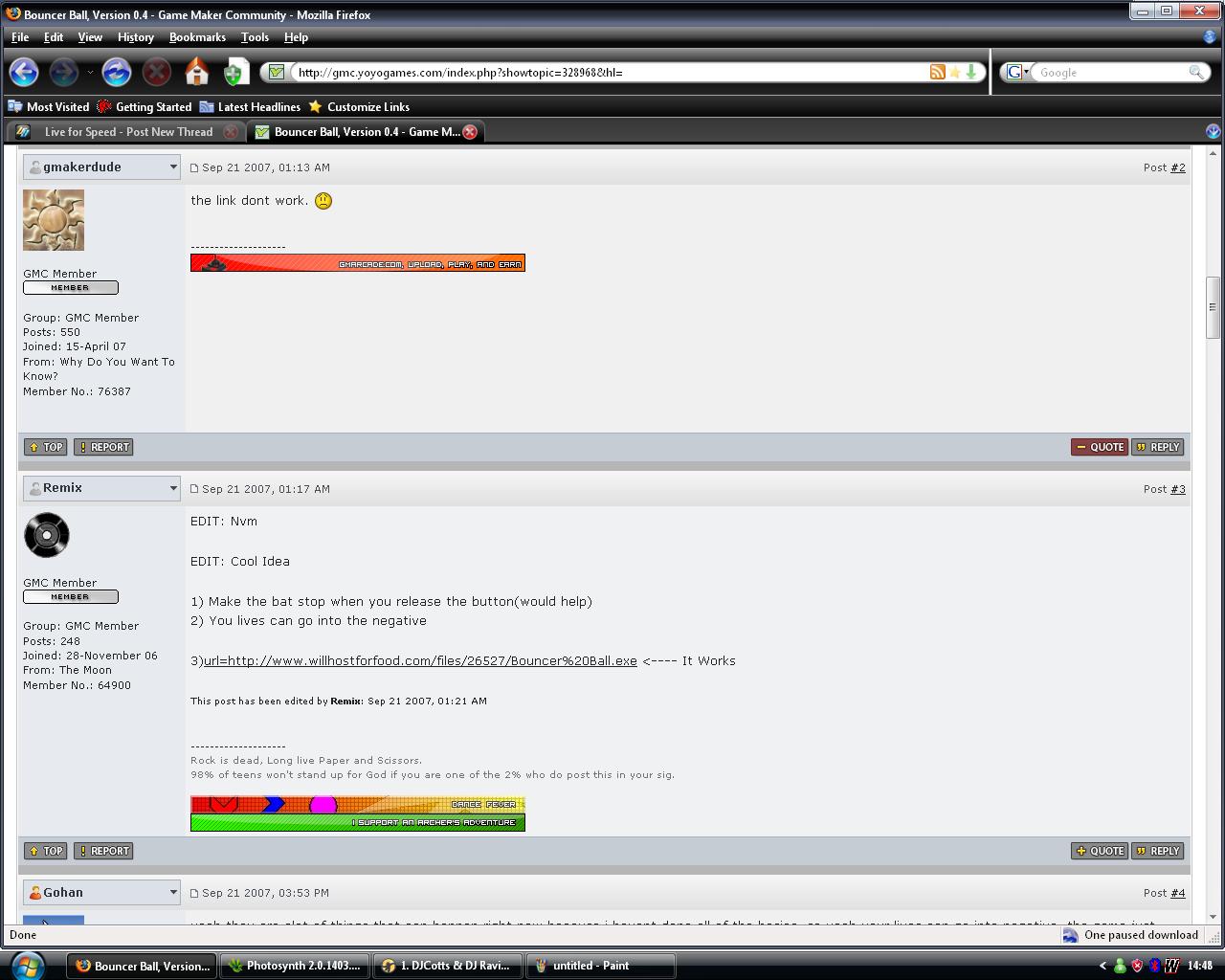This screenshot has height=980, width=1225.
Task: Report Remix's post
Action: coord(103,851)
